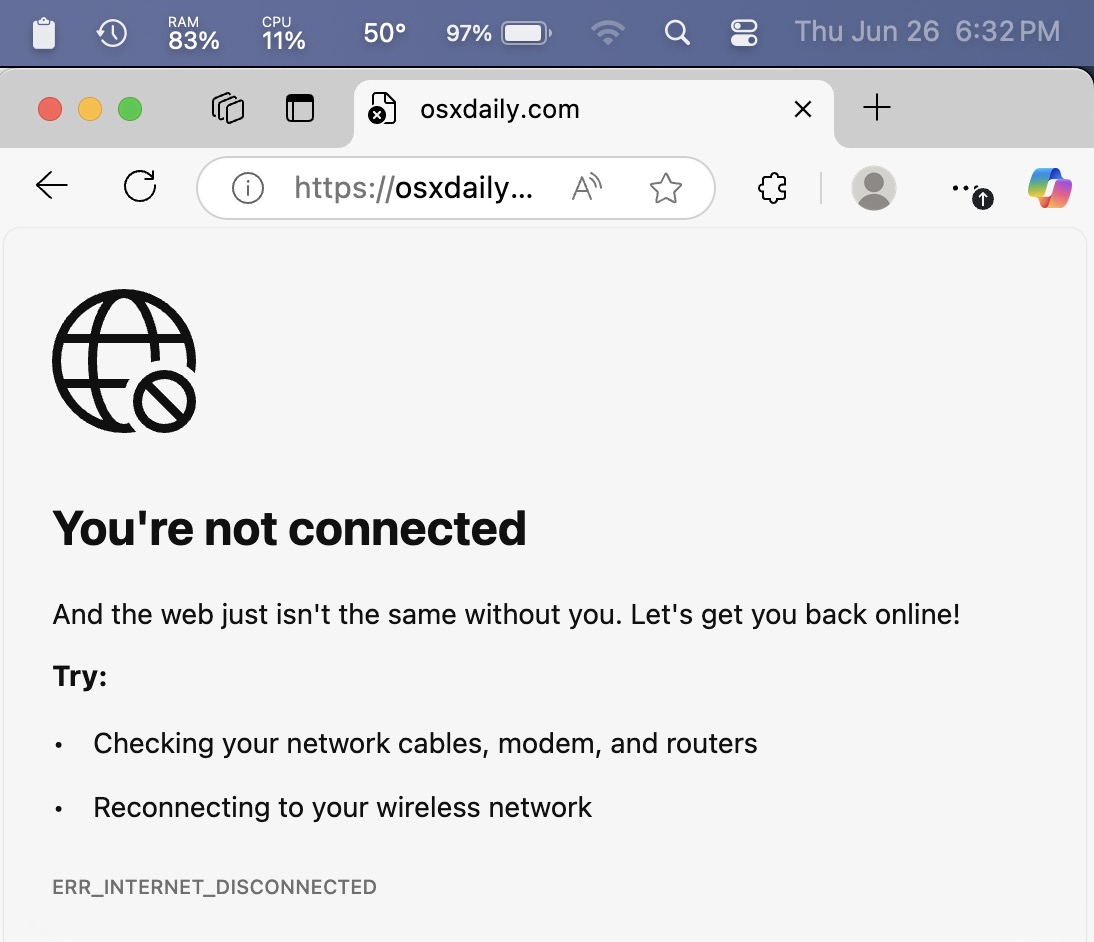Image resolution: width=1094 pixels, height=942 pixels.
Task: View site information icon in address bar
Action: (x=247, y=188)
